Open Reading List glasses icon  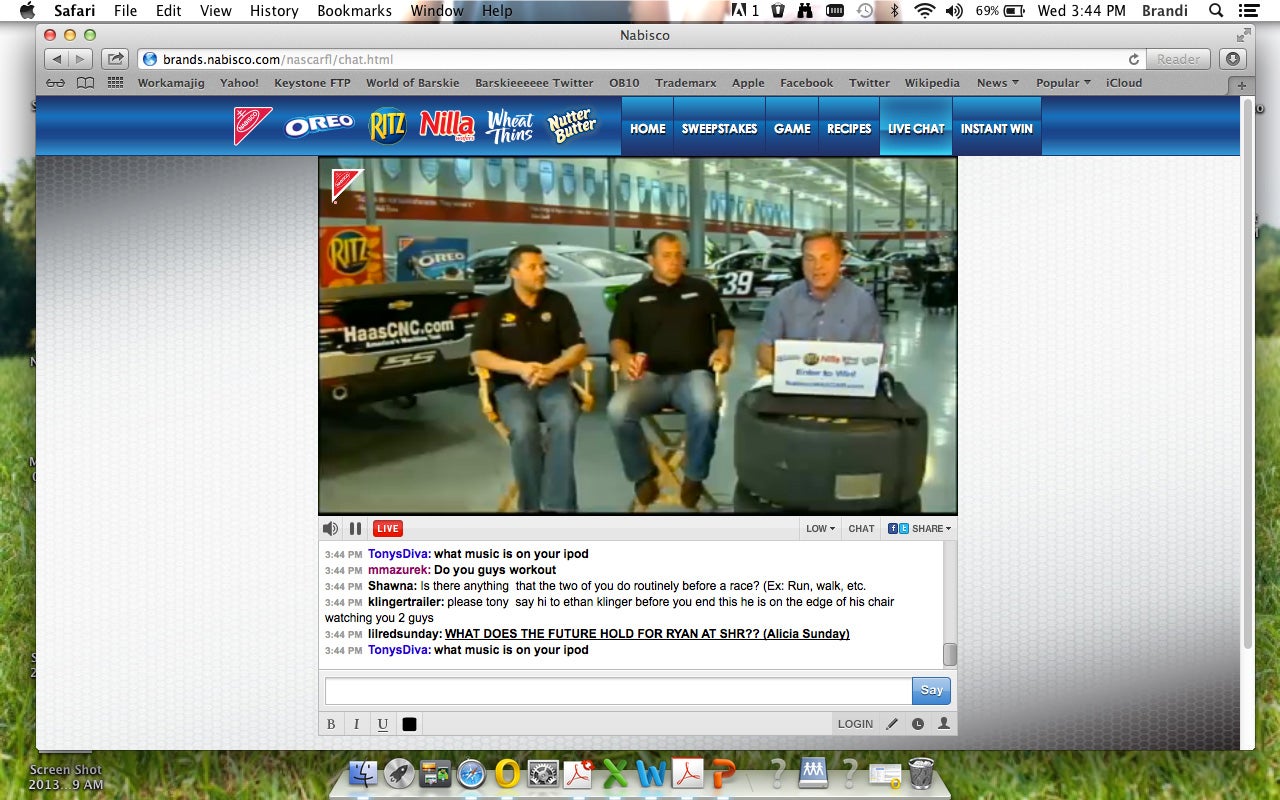[x=55, y=83]
